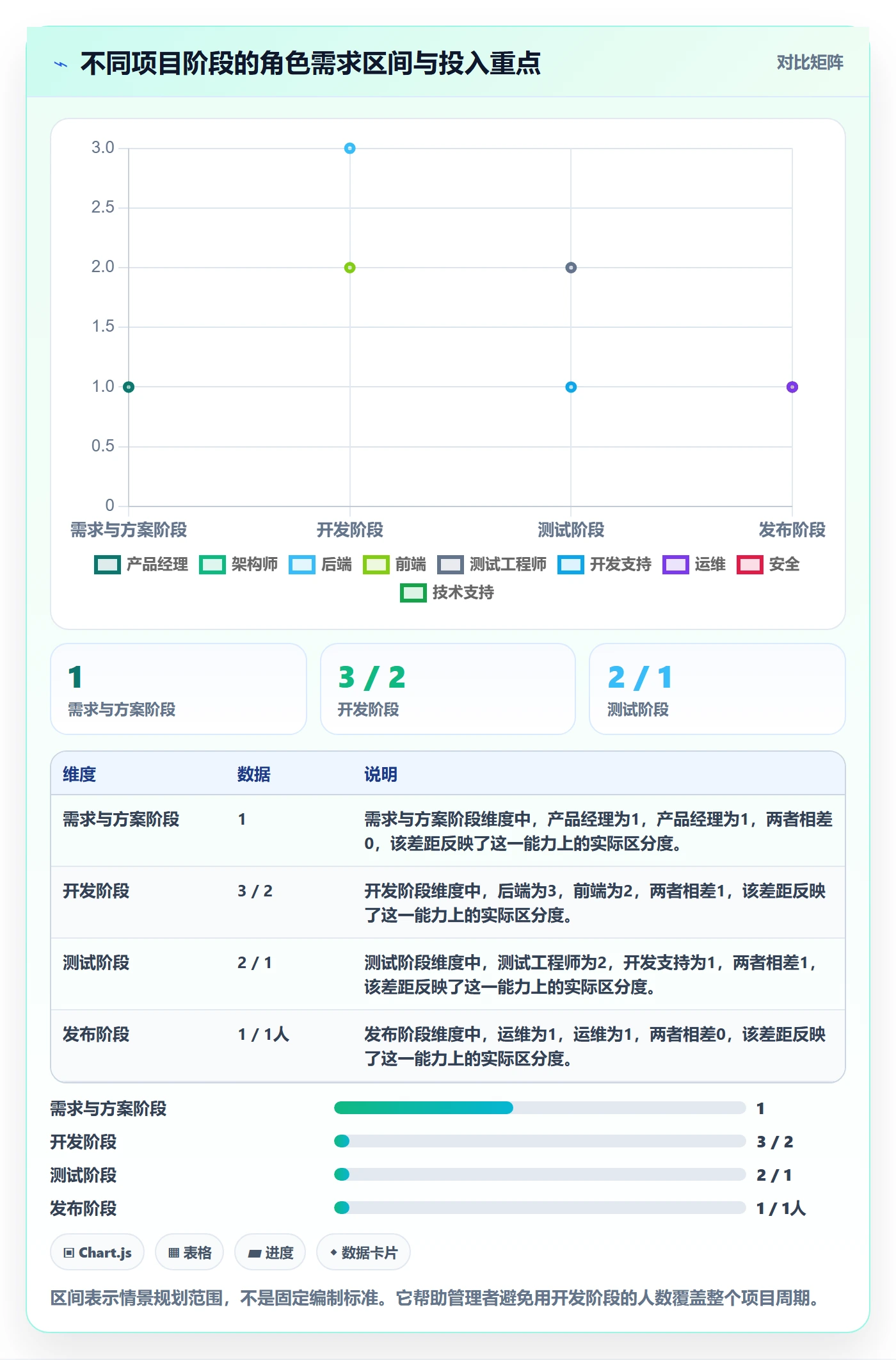
Task: Click the 开发阶段 progress bar
Action: [x=540, y=1141]
